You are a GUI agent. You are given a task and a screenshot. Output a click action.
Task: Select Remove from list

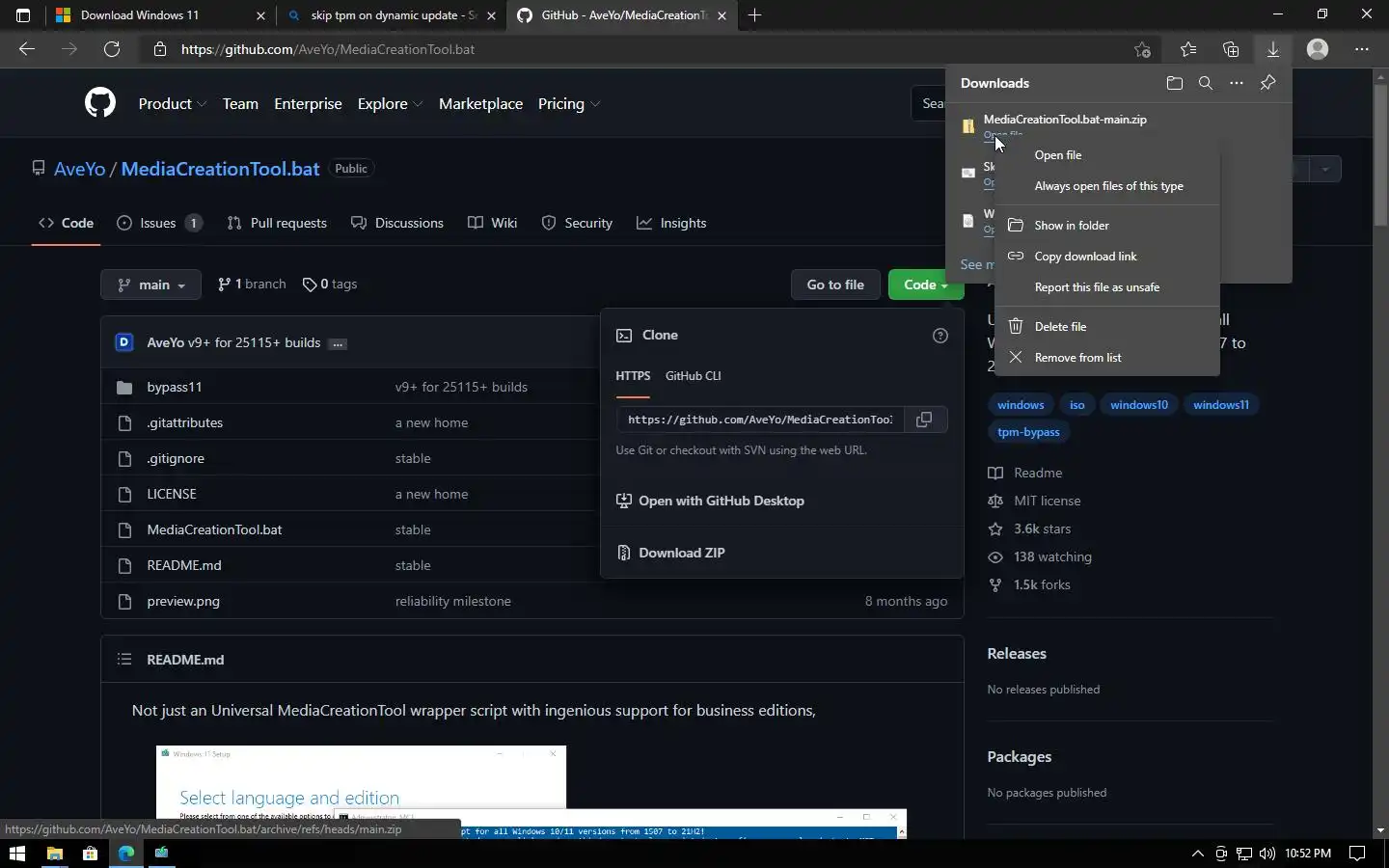pyautogui.click(x=1106, y=358)
